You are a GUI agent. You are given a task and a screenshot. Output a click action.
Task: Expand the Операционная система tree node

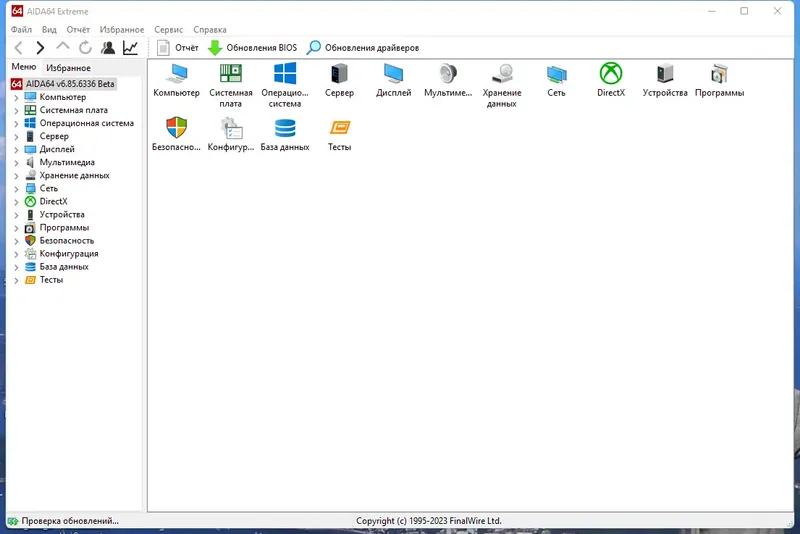(16, 123)
